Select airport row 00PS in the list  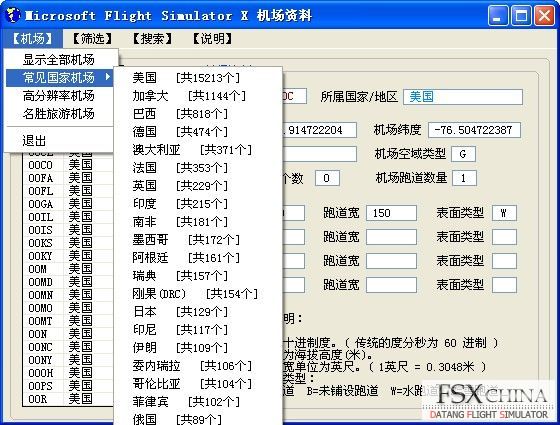point(68,386)
